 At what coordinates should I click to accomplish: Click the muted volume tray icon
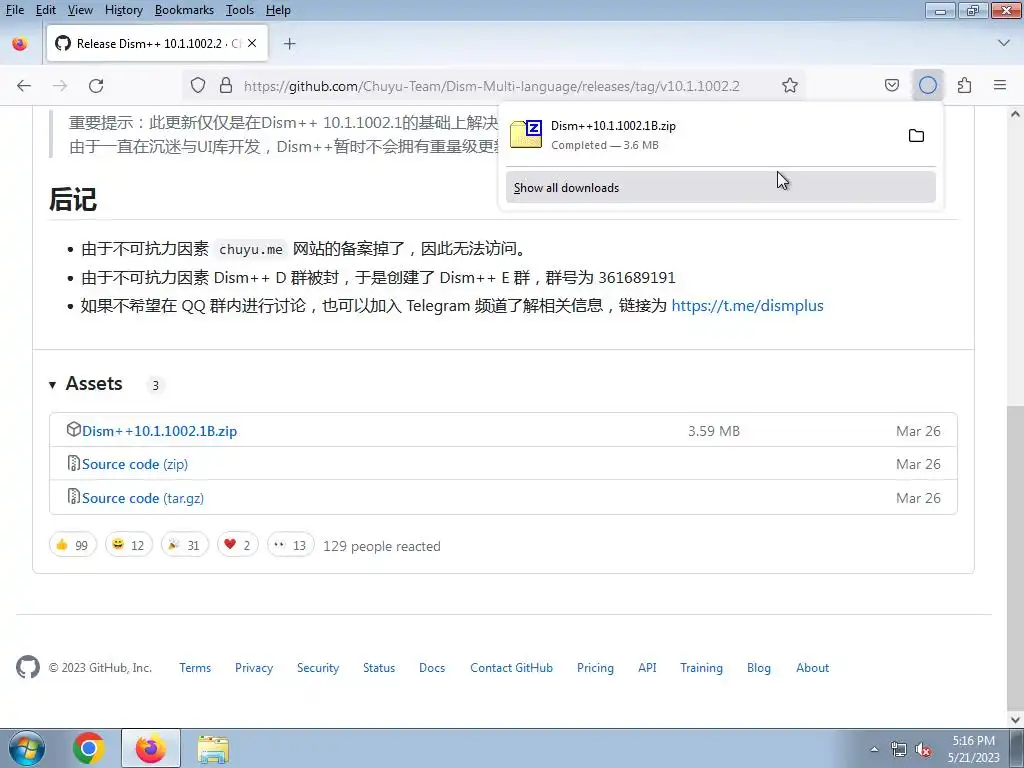[x=923, y=749]
